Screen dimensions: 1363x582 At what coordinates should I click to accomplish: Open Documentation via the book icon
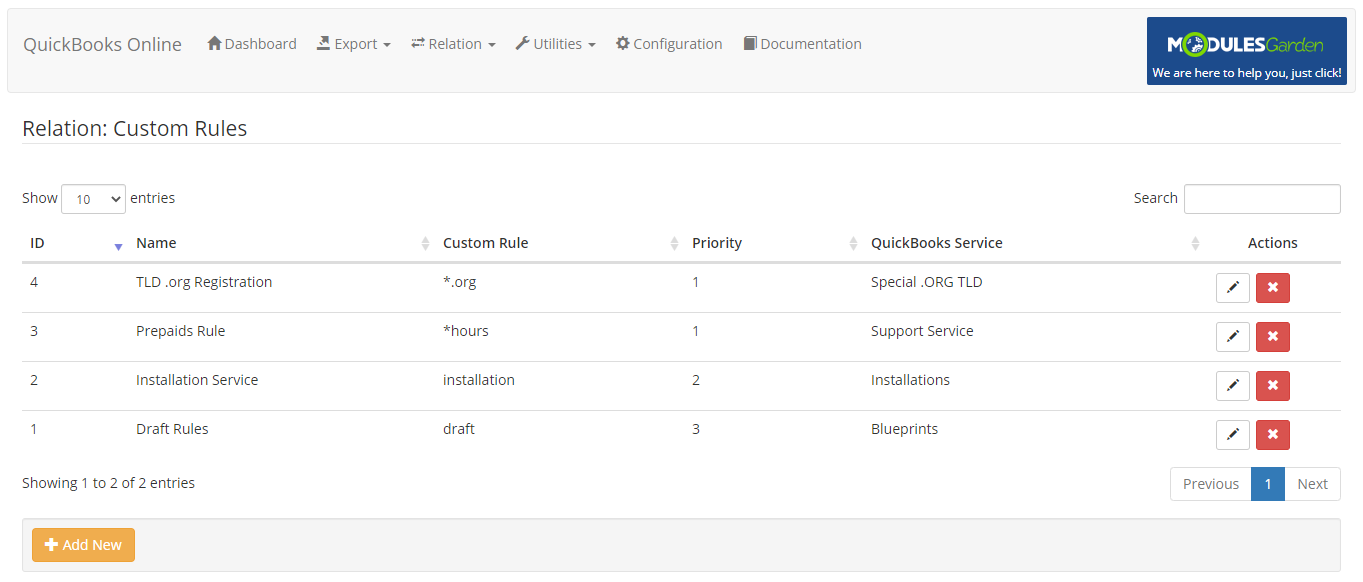tap(749, 43)
